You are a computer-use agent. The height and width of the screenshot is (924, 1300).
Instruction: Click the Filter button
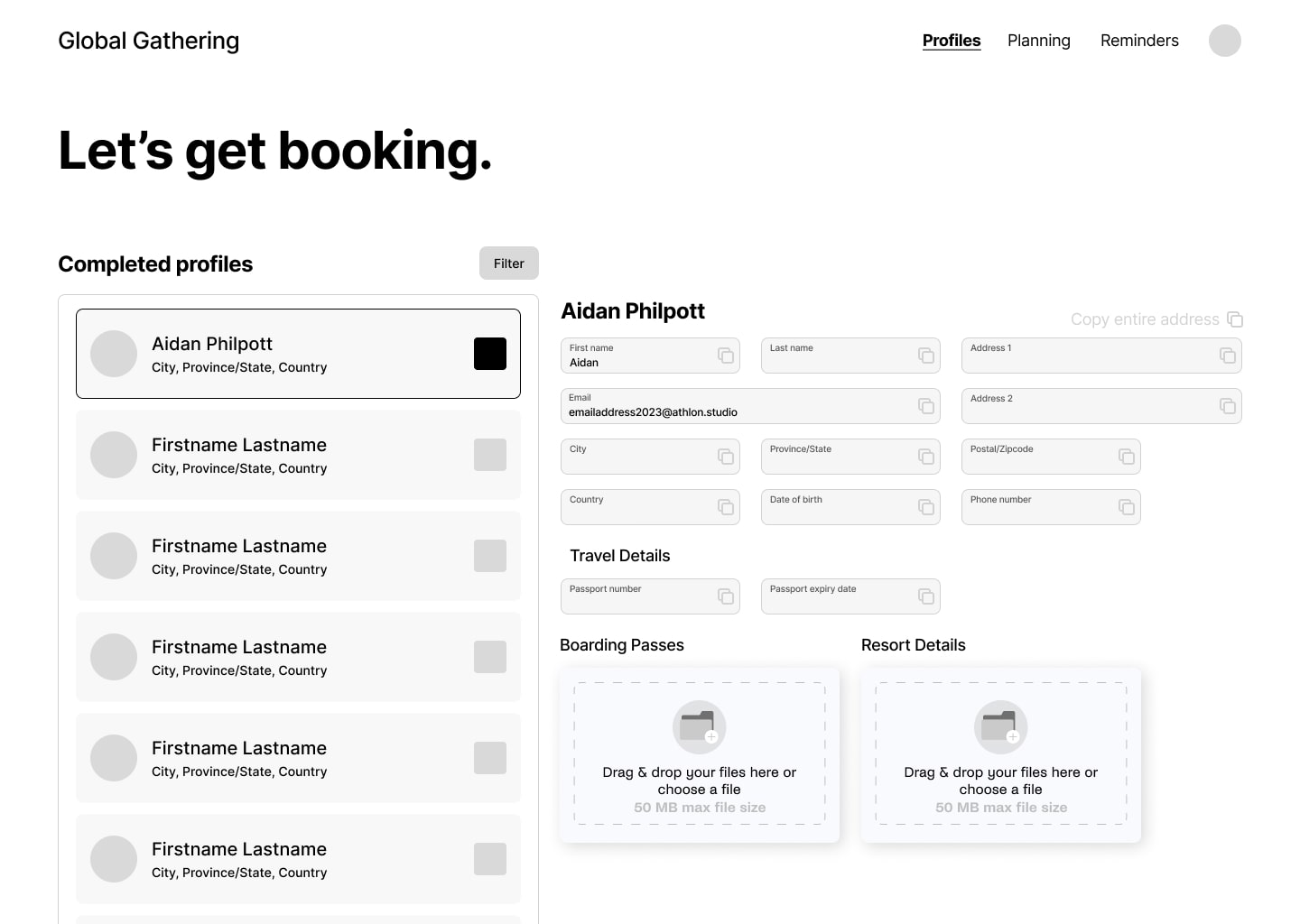click(x=509, y=263)
